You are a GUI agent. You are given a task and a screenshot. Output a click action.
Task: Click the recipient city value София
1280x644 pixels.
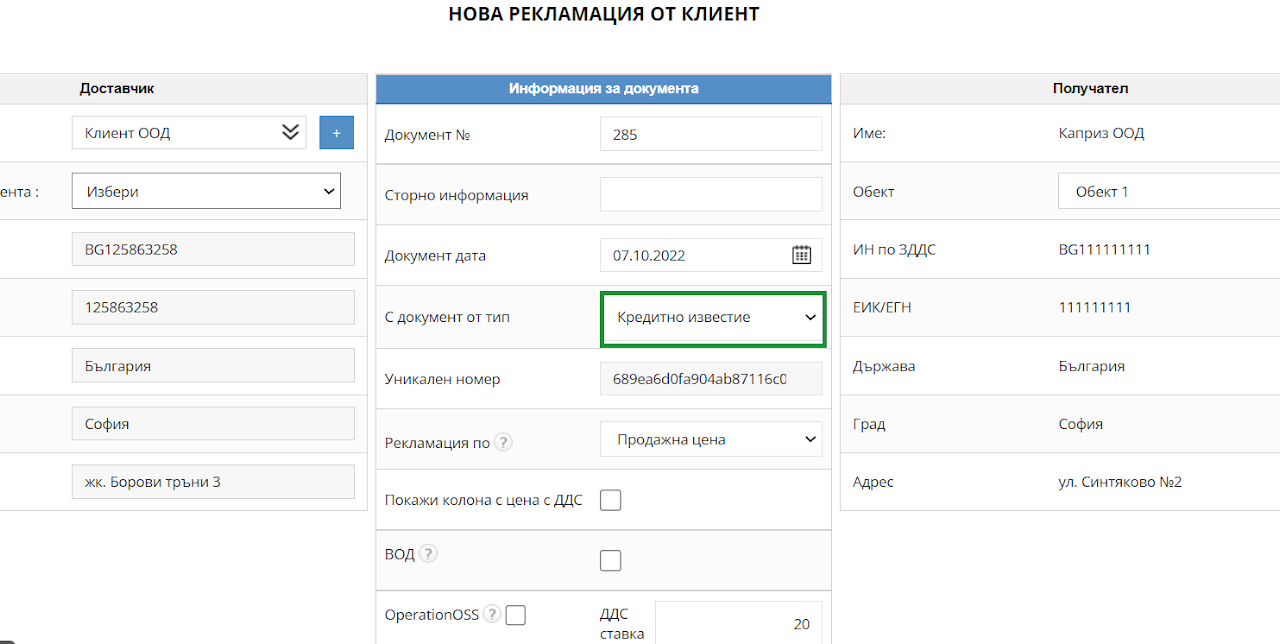(x=1080, y=424)
